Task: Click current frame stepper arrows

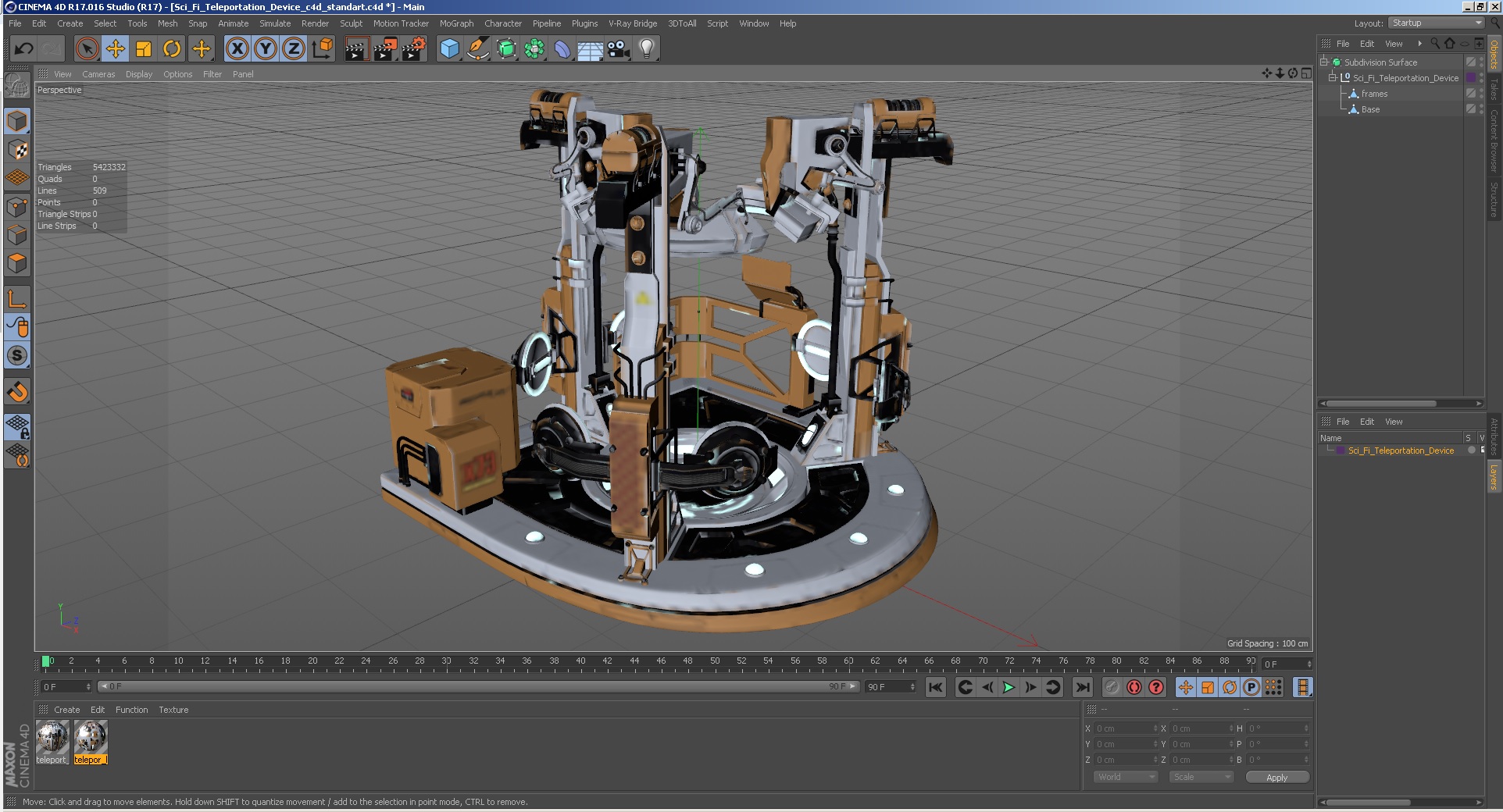Action: point(1309,664)
